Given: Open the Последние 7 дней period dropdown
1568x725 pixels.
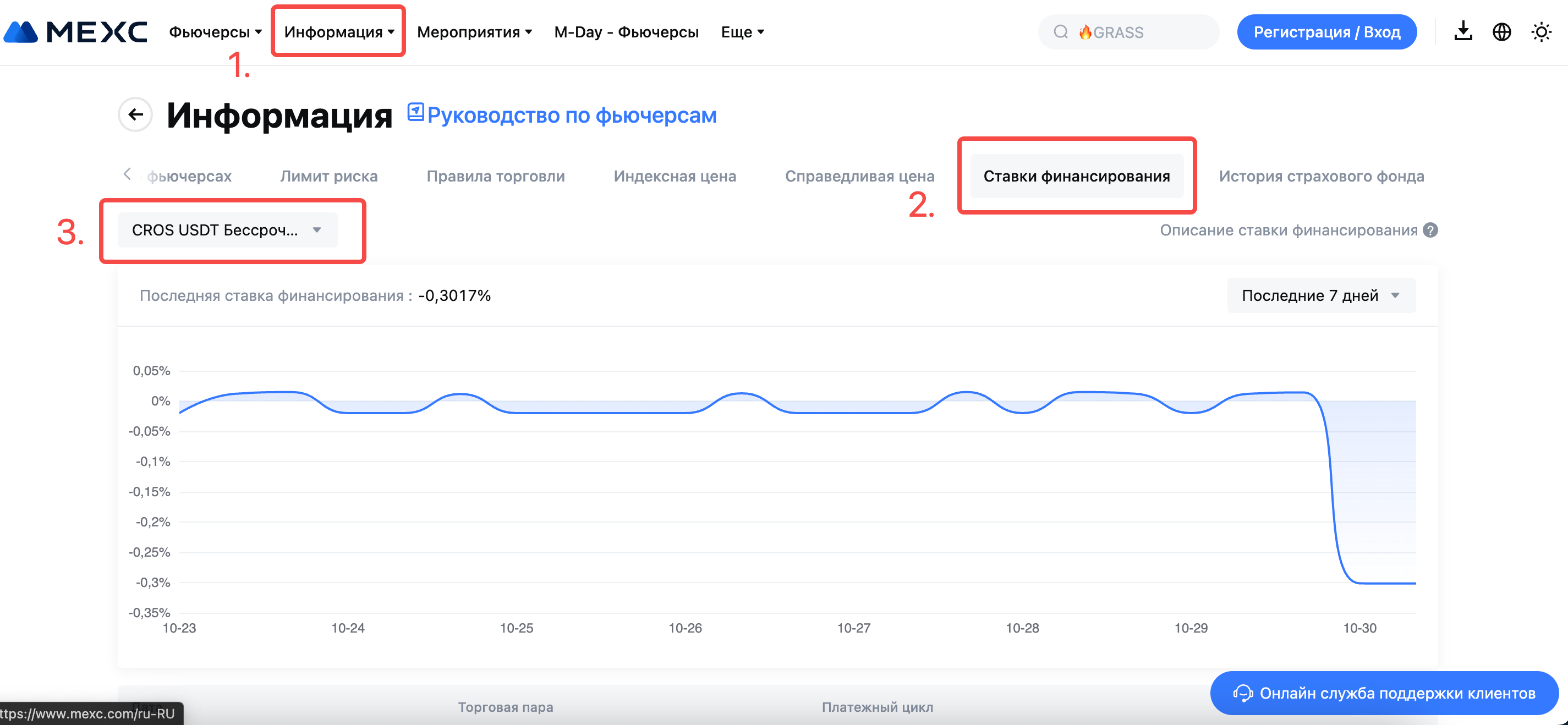Looking at the screenshot, I should [1321, 295].
